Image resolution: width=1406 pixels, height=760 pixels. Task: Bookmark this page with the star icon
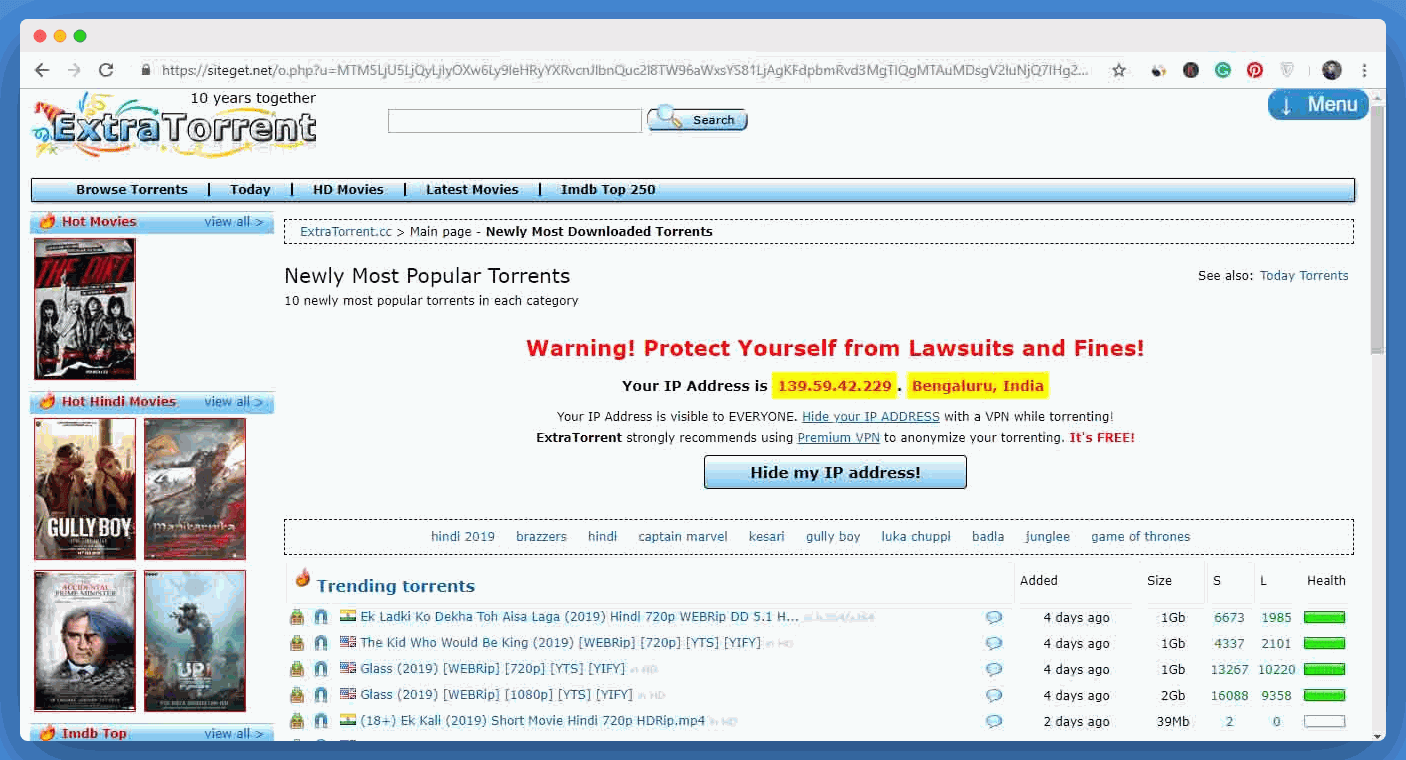pyautogui.click(x=1119, y=70)
